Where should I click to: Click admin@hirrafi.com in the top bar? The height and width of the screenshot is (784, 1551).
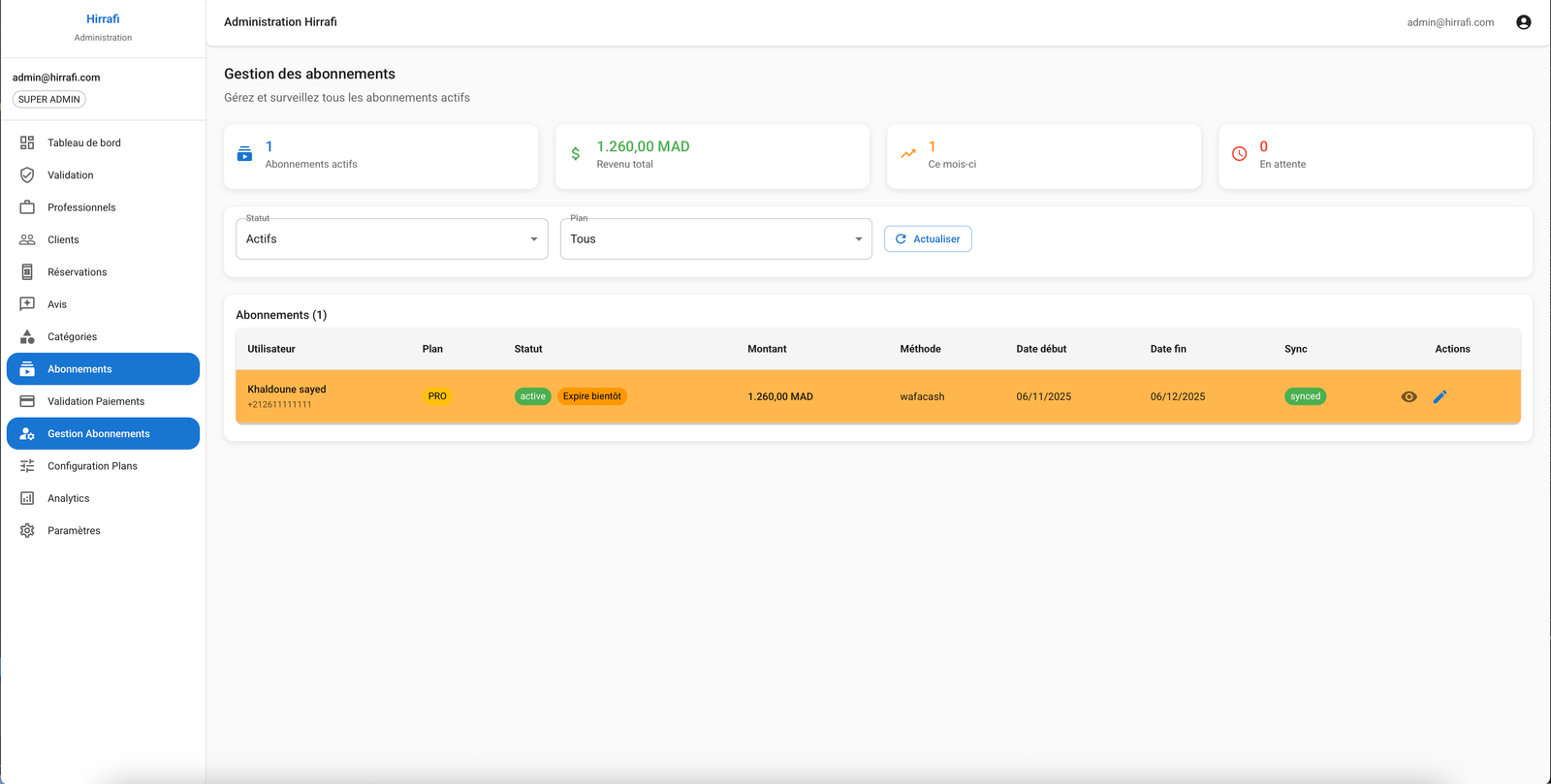click(1450, 22)
